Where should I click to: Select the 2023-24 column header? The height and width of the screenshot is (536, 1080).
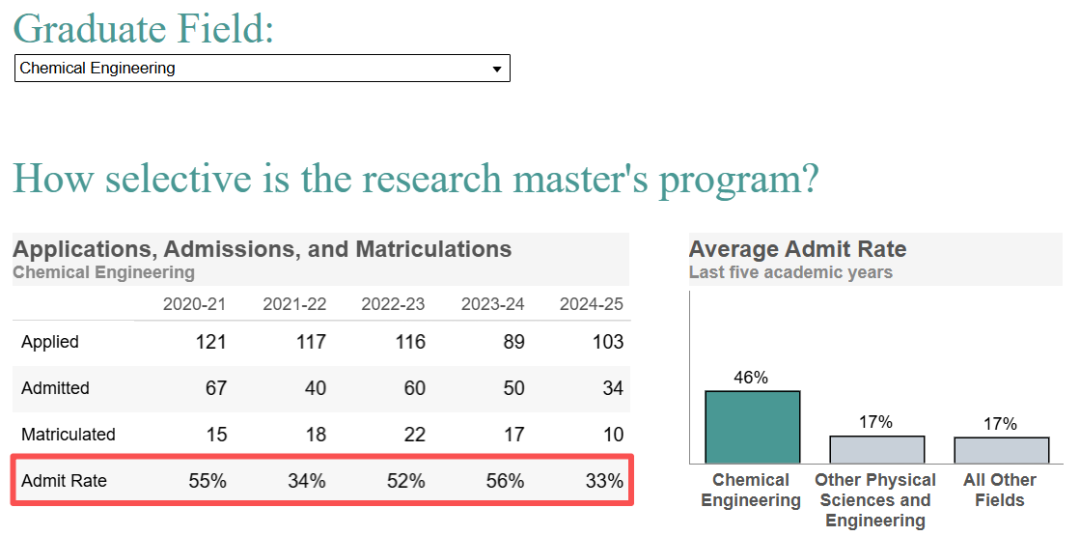click(492, 304)
